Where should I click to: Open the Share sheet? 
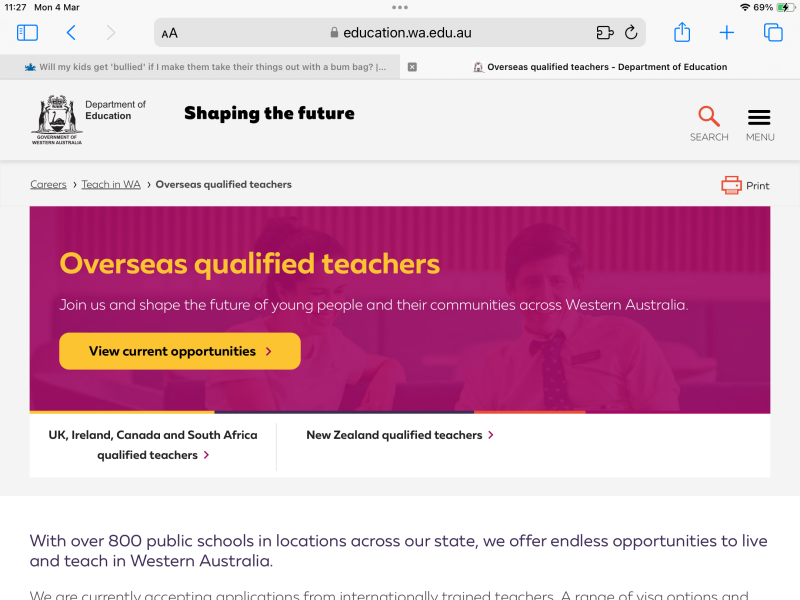tap(682, 33)
